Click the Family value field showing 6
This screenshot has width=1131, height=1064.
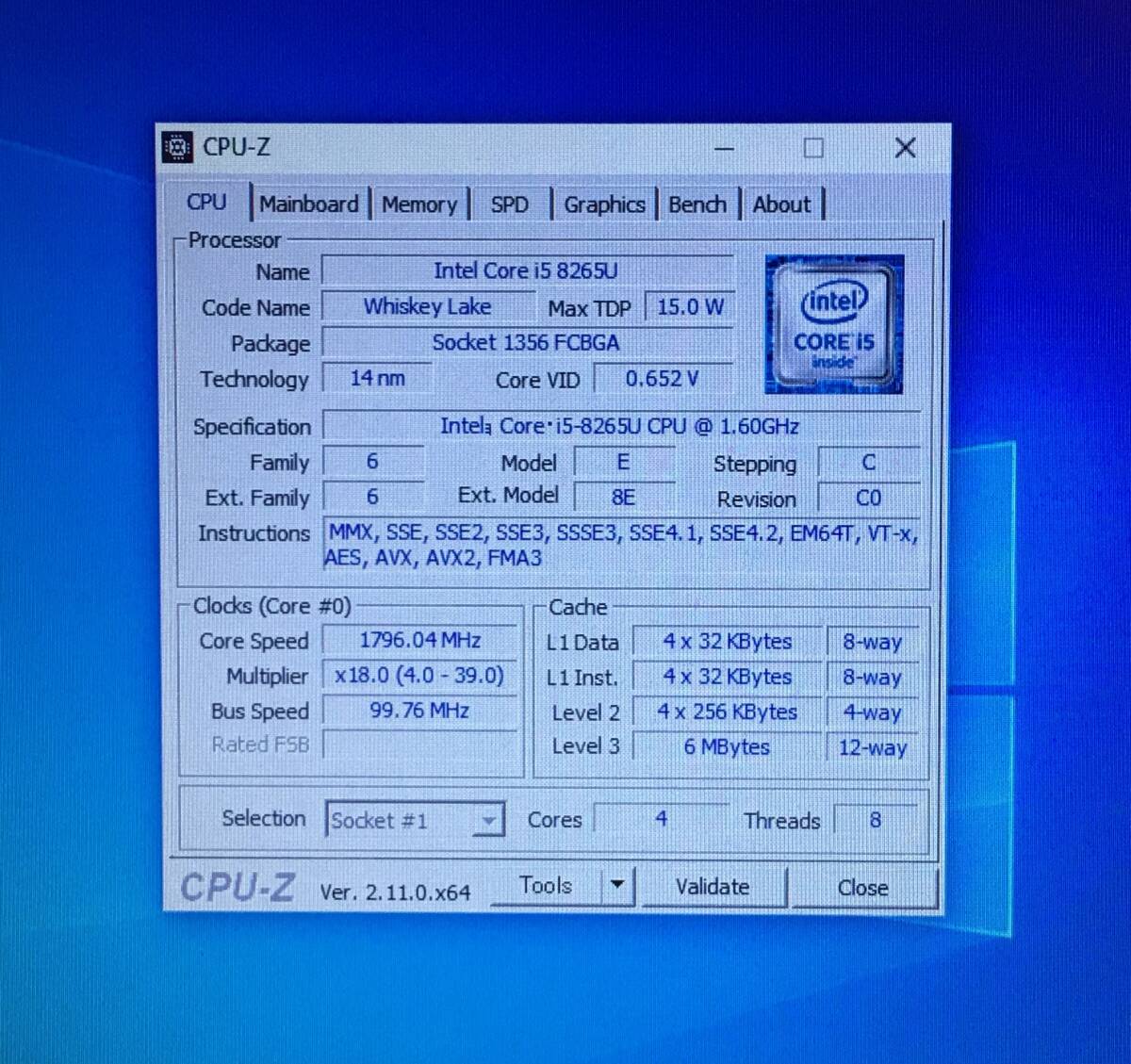click(372, 461)
